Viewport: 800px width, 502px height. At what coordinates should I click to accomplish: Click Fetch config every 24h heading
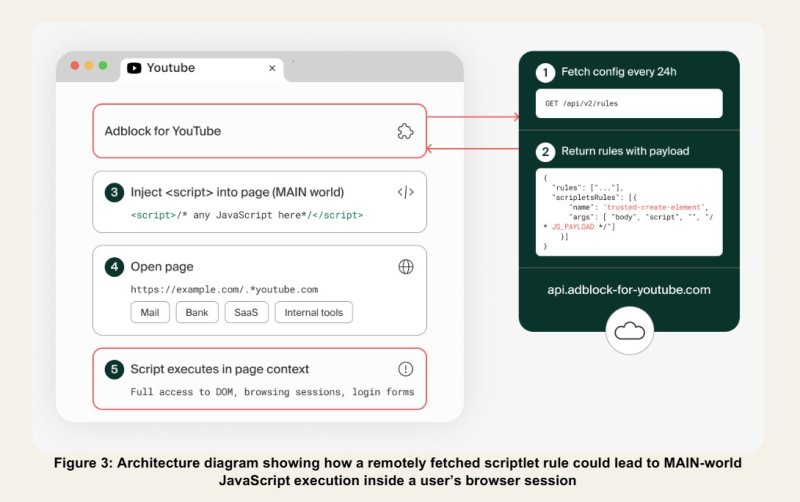point(619,72)
